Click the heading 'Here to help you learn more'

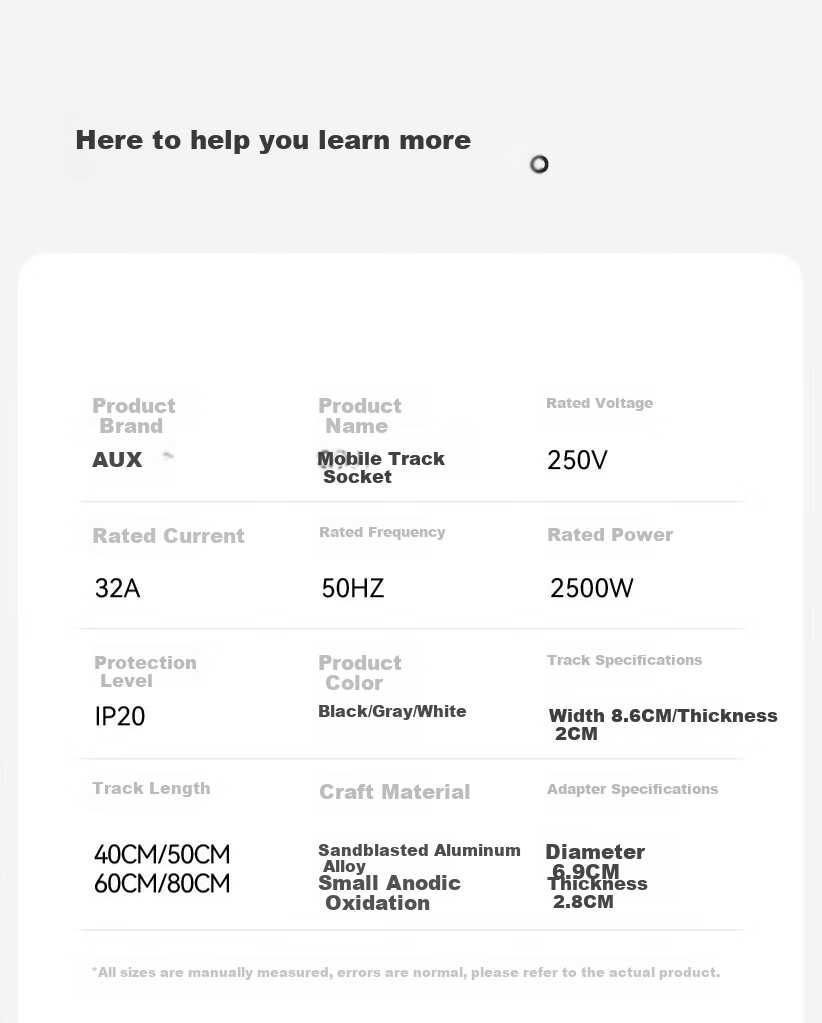click(273, 140)
